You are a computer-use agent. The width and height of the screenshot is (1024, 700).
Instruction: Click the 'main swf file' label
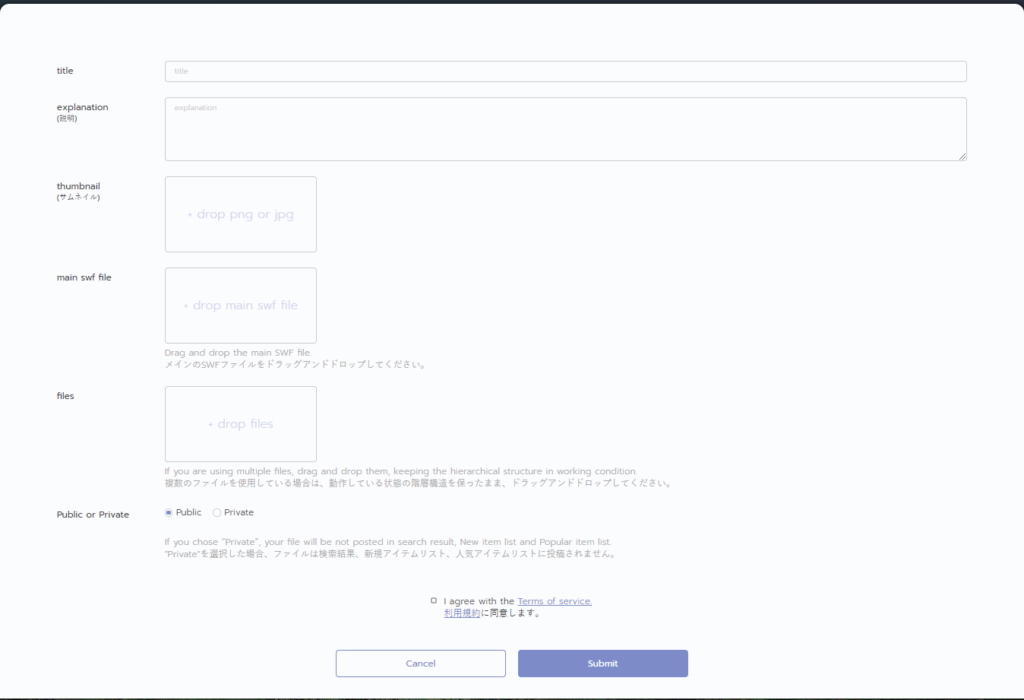point(84,277)
